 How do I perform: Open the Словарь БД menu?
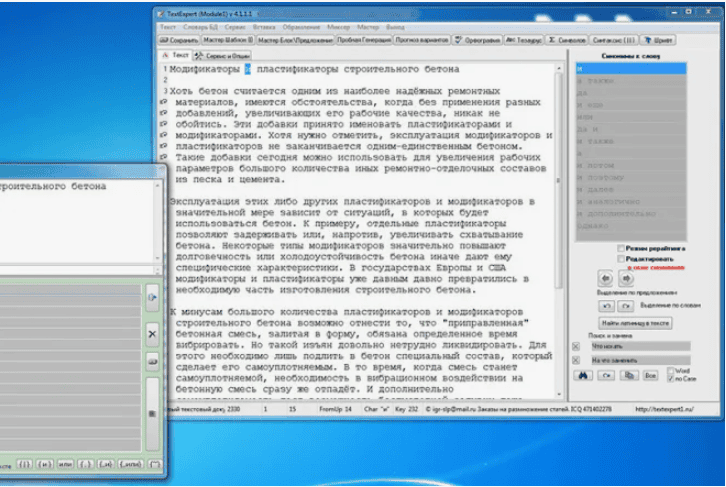coord(200,27)
